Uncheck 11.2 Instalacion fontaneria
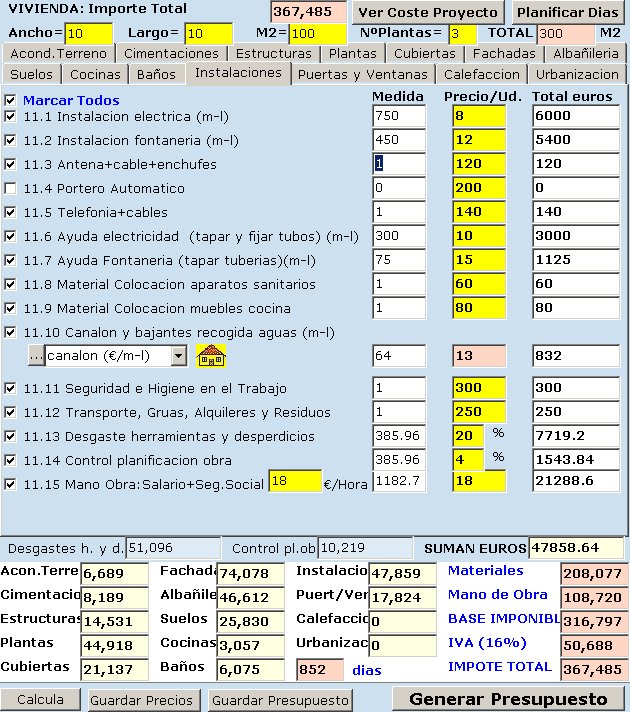Image resolution: width=630 pixels, height=712 pixels. pos(10,140)
